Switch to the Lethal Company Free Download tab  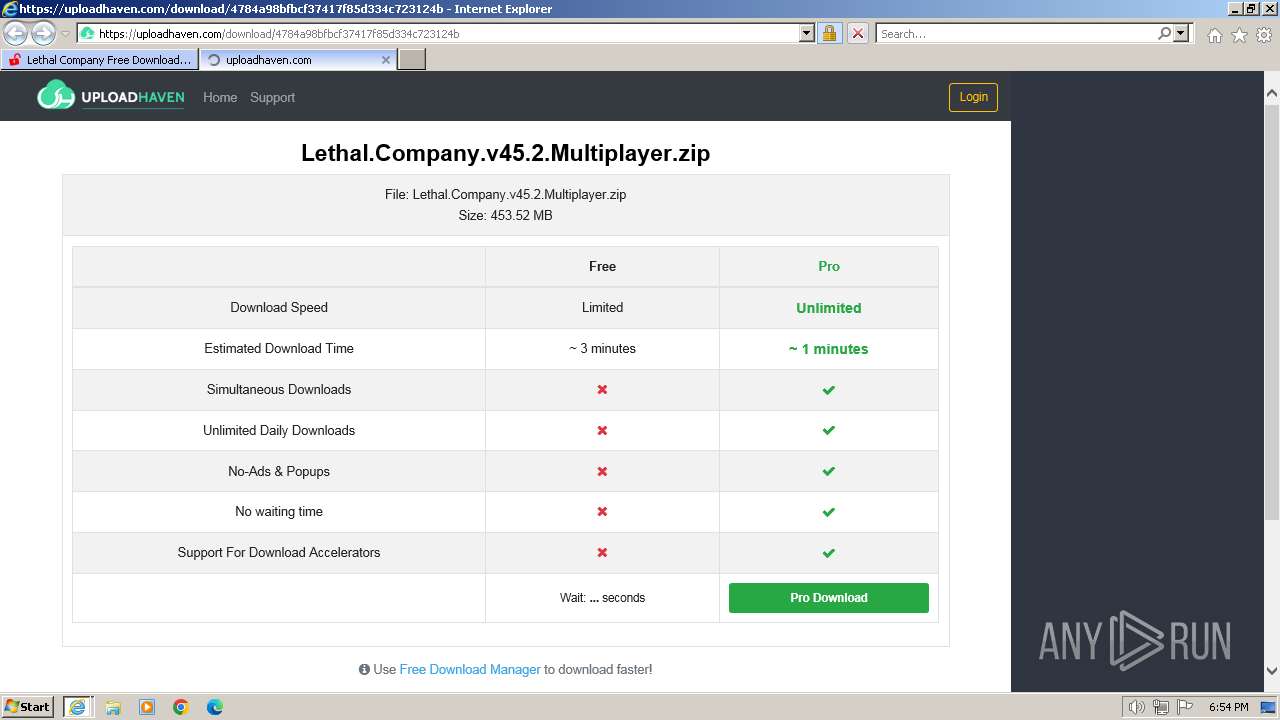coord(99,60)
